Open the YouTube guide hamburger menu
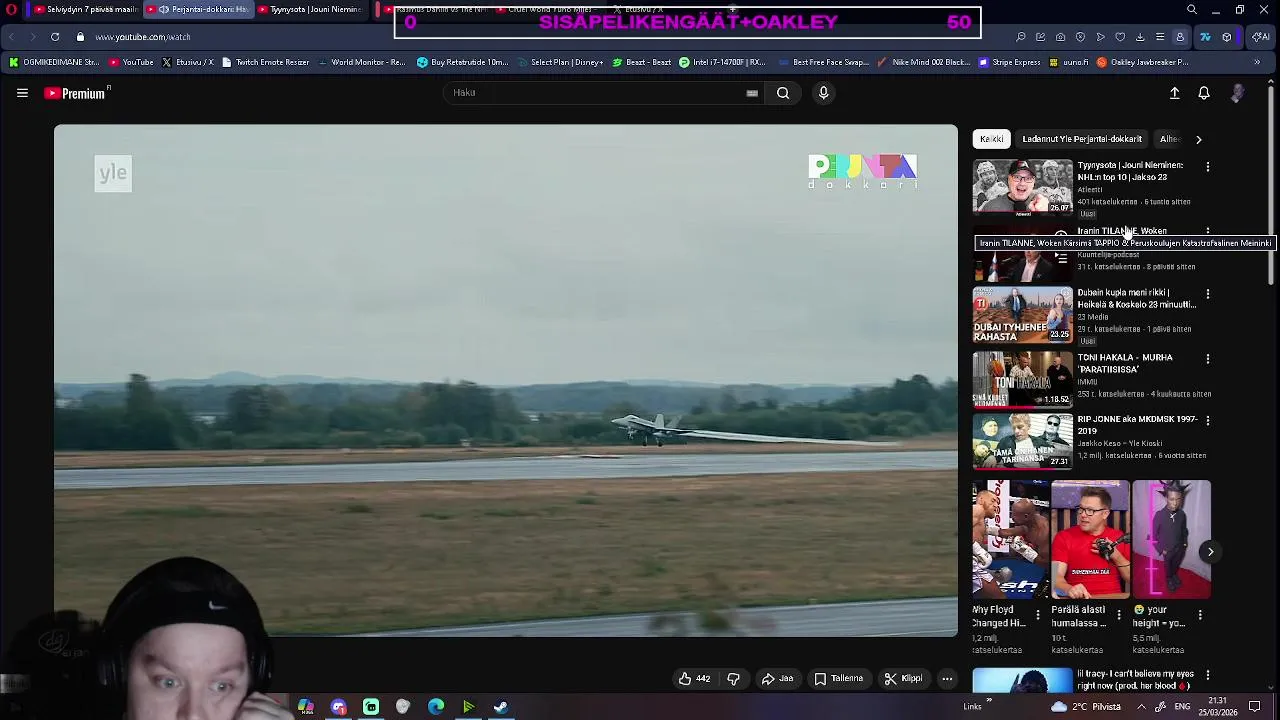Image resolution: width=1280 pixels, height=720 pixels. point(22,93)
